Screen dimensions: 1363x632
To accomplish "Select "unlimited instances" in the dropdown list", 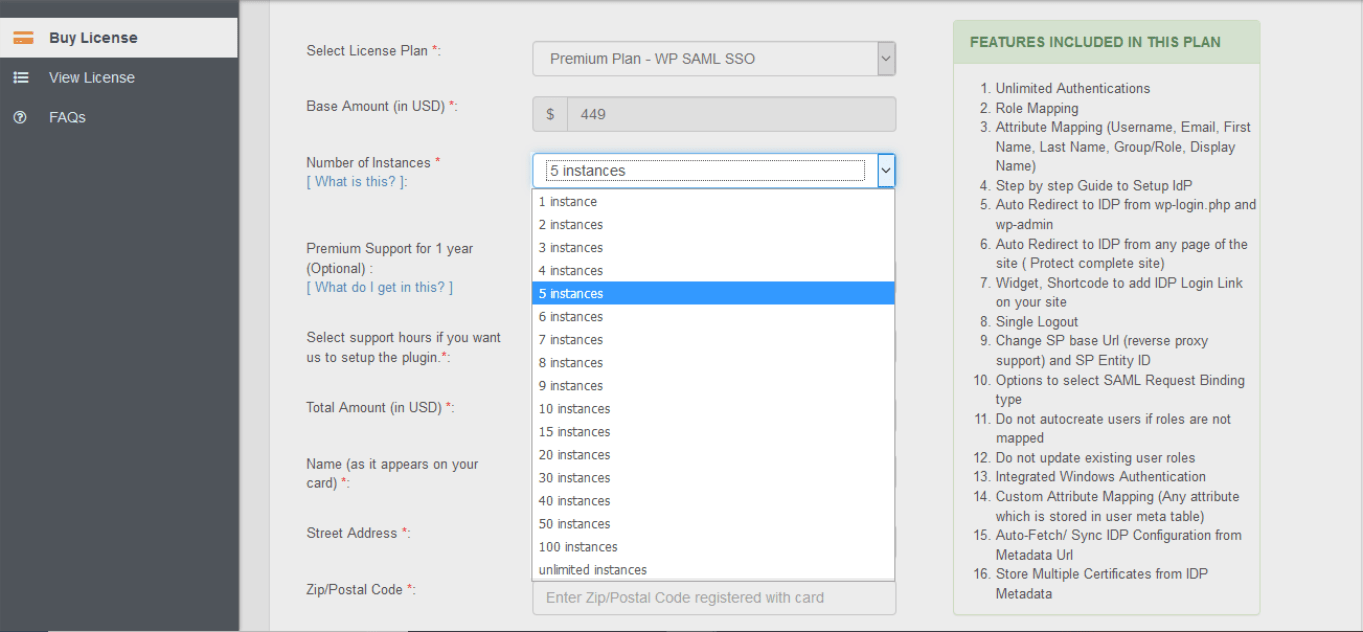I will [714, 570].
